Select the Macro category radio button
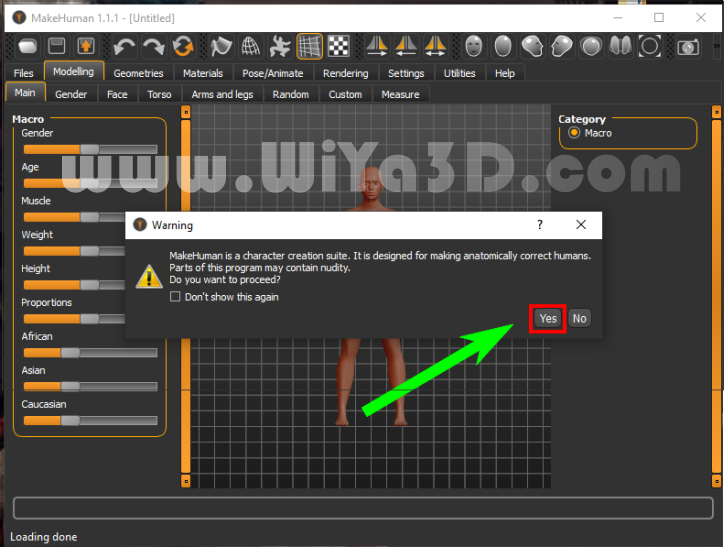 [x=574, y=133]
